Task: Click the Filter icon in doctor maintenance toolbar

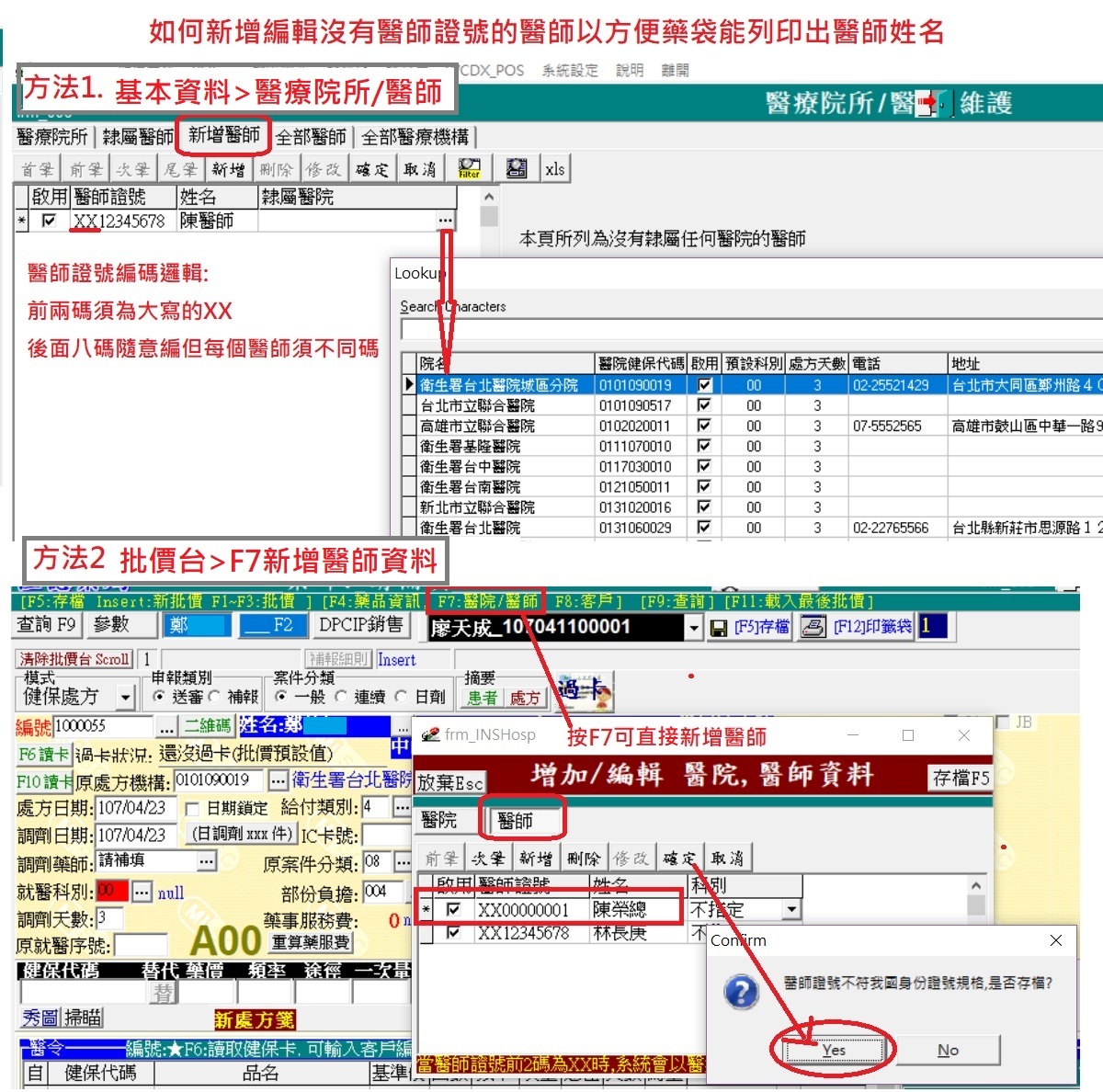Action: click(x=470, y=169)
